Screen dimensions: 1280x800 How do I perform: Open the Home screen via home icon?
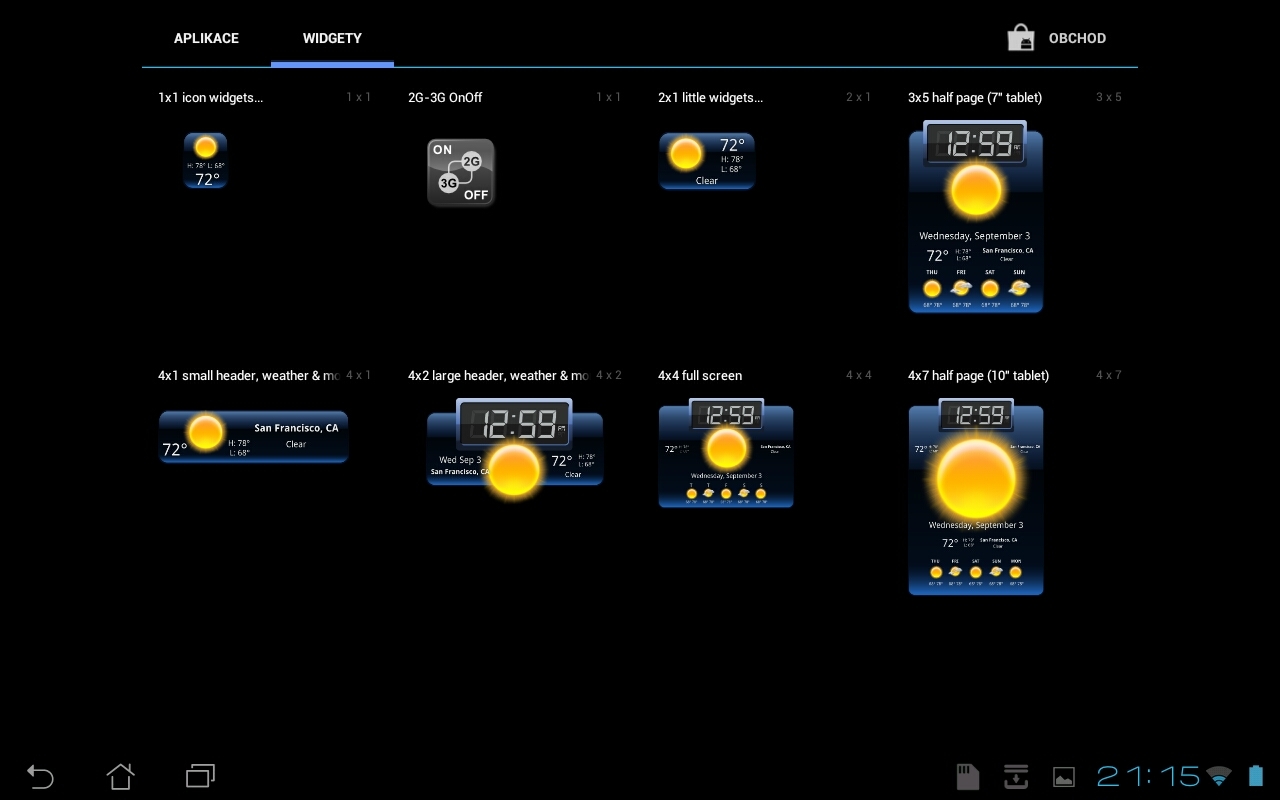120,776
